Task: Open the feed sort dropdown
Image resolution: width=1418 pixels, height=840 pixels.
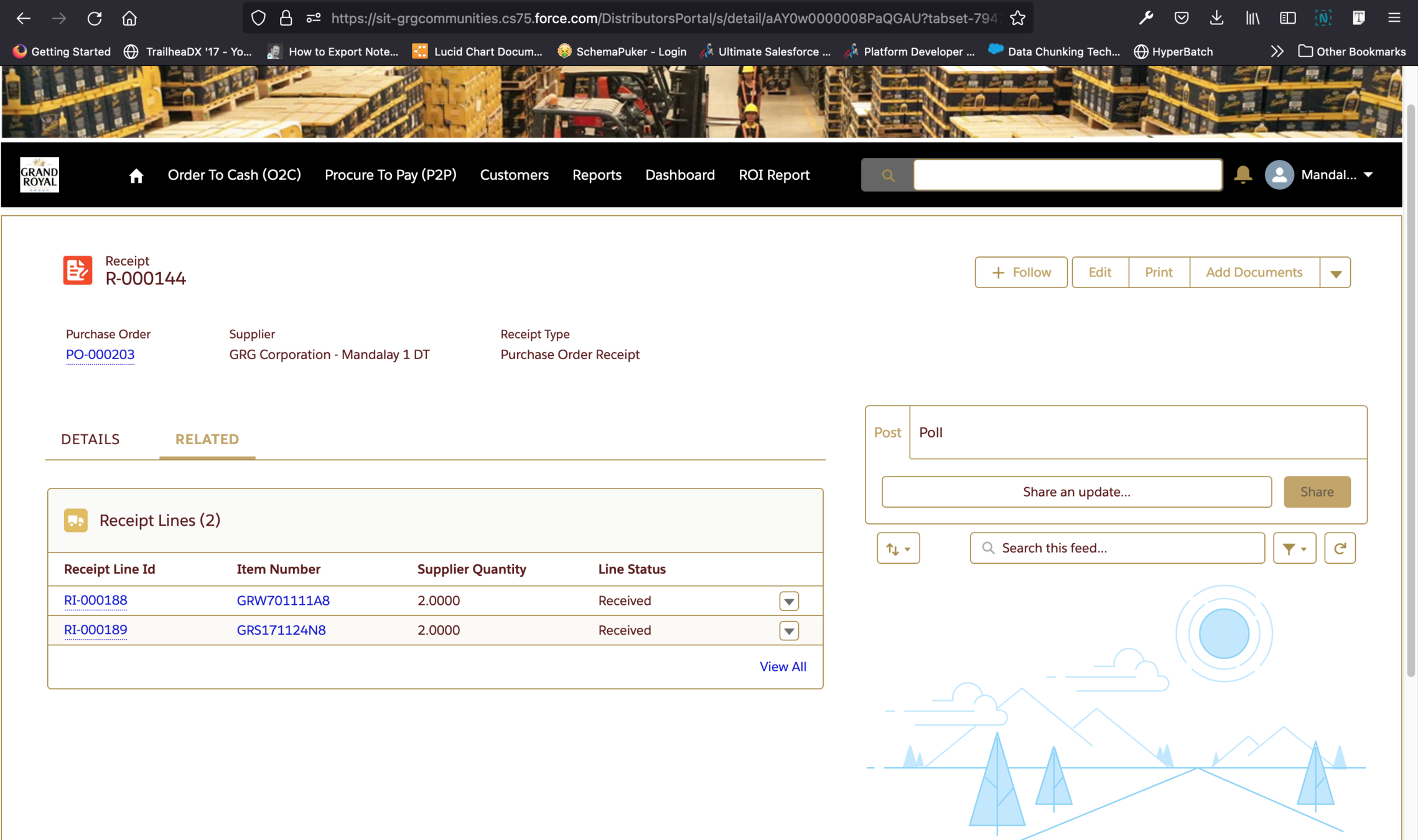Action: coord(898,548)
